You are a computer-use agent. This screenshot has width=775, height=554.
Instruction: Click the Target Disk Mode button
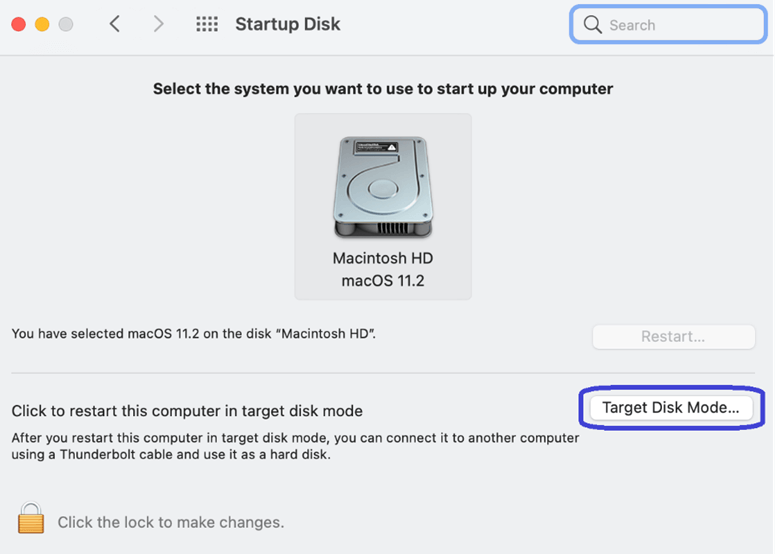click(x=671, y=408)
